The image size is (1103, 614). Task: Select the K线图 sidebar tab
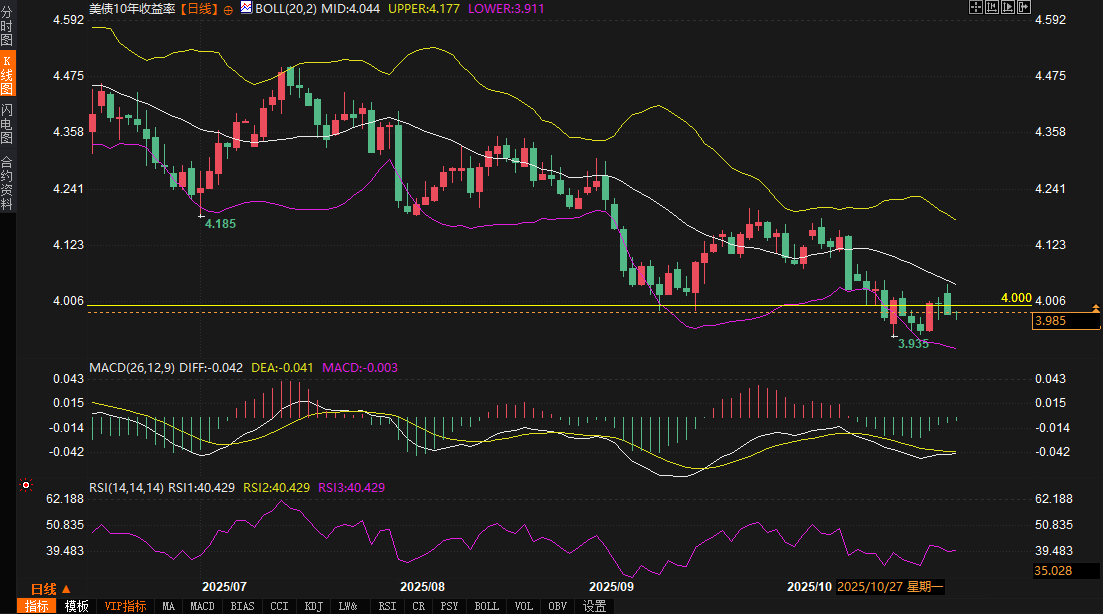click(7, 73)
